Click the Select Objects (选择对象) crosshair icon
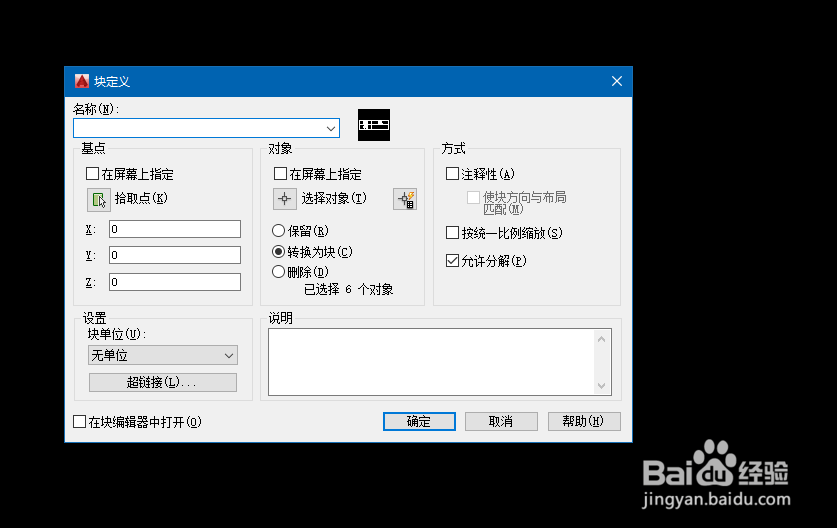The image size is (837, 528). pyautogui.click(x=285, y=199)
